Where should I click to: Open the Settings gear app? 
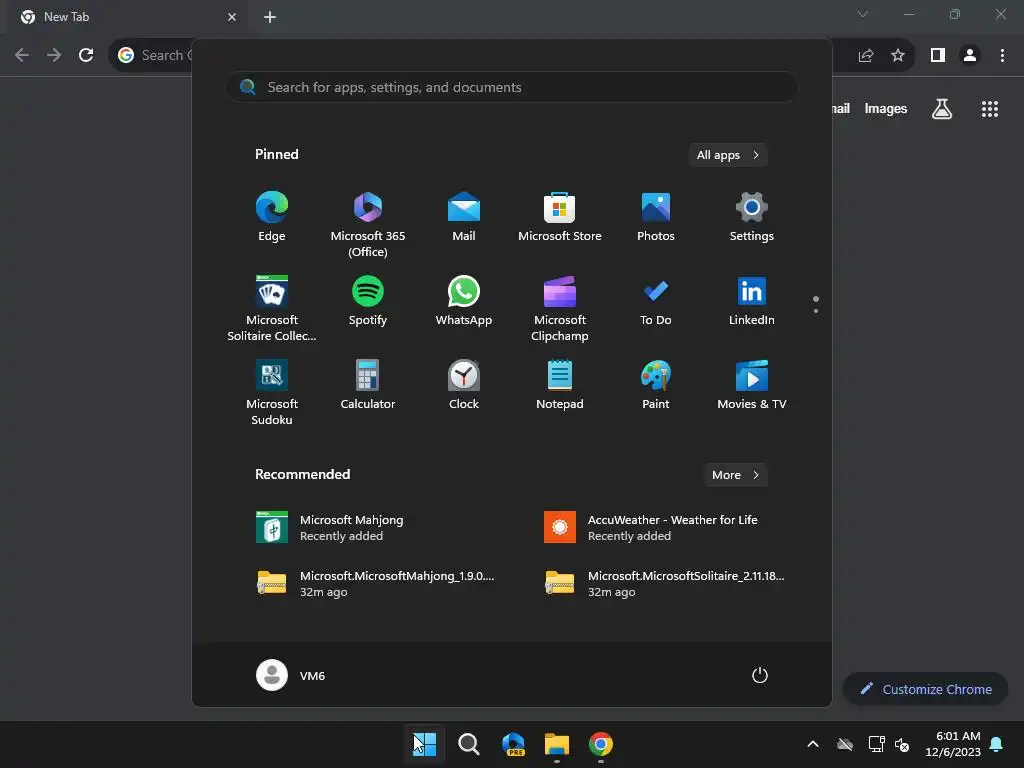[752, 217]
